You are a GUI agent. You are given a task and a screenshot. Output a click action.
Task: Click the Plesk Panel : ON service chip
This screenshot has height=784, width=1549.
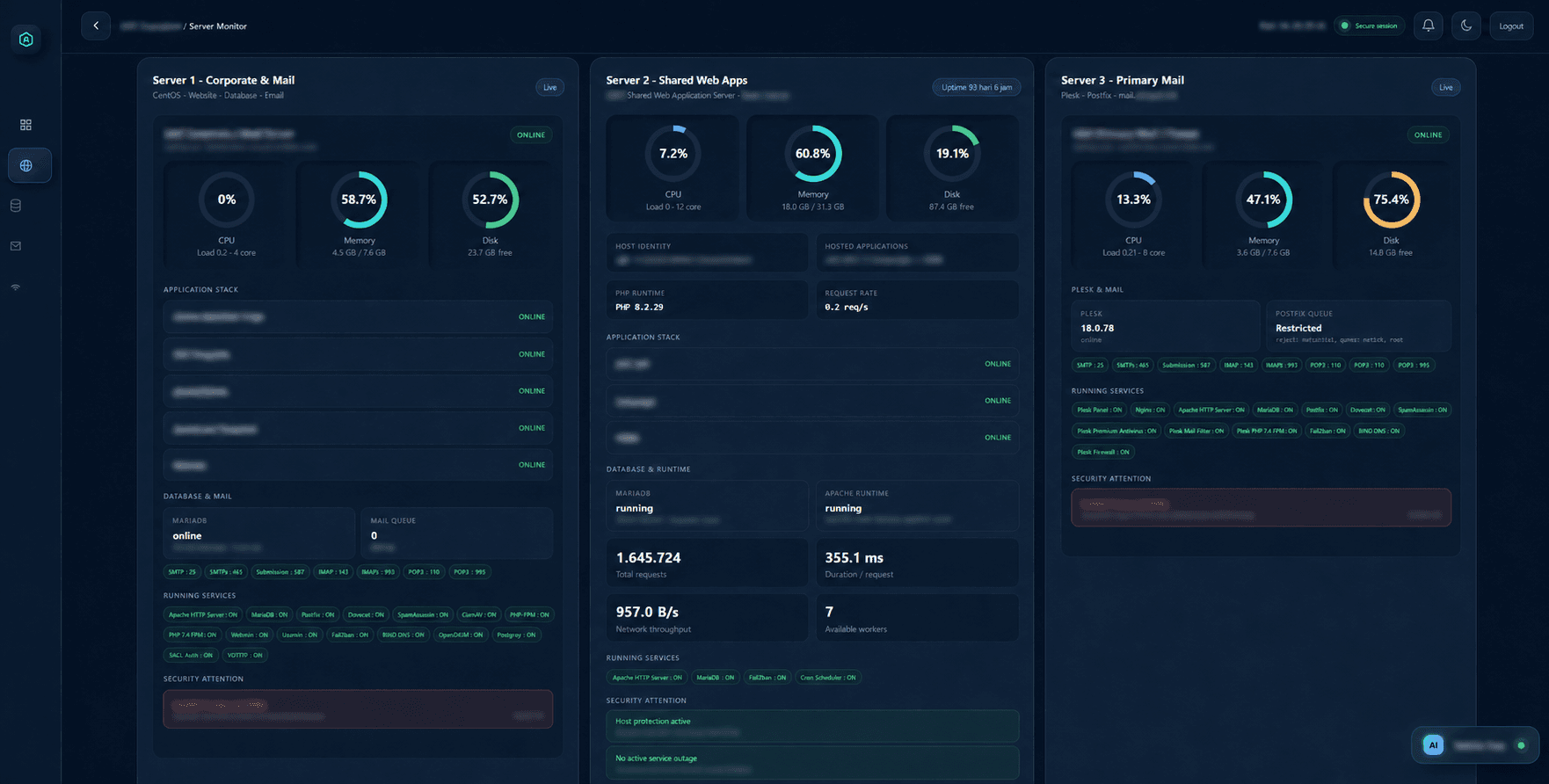point(1100,410)
